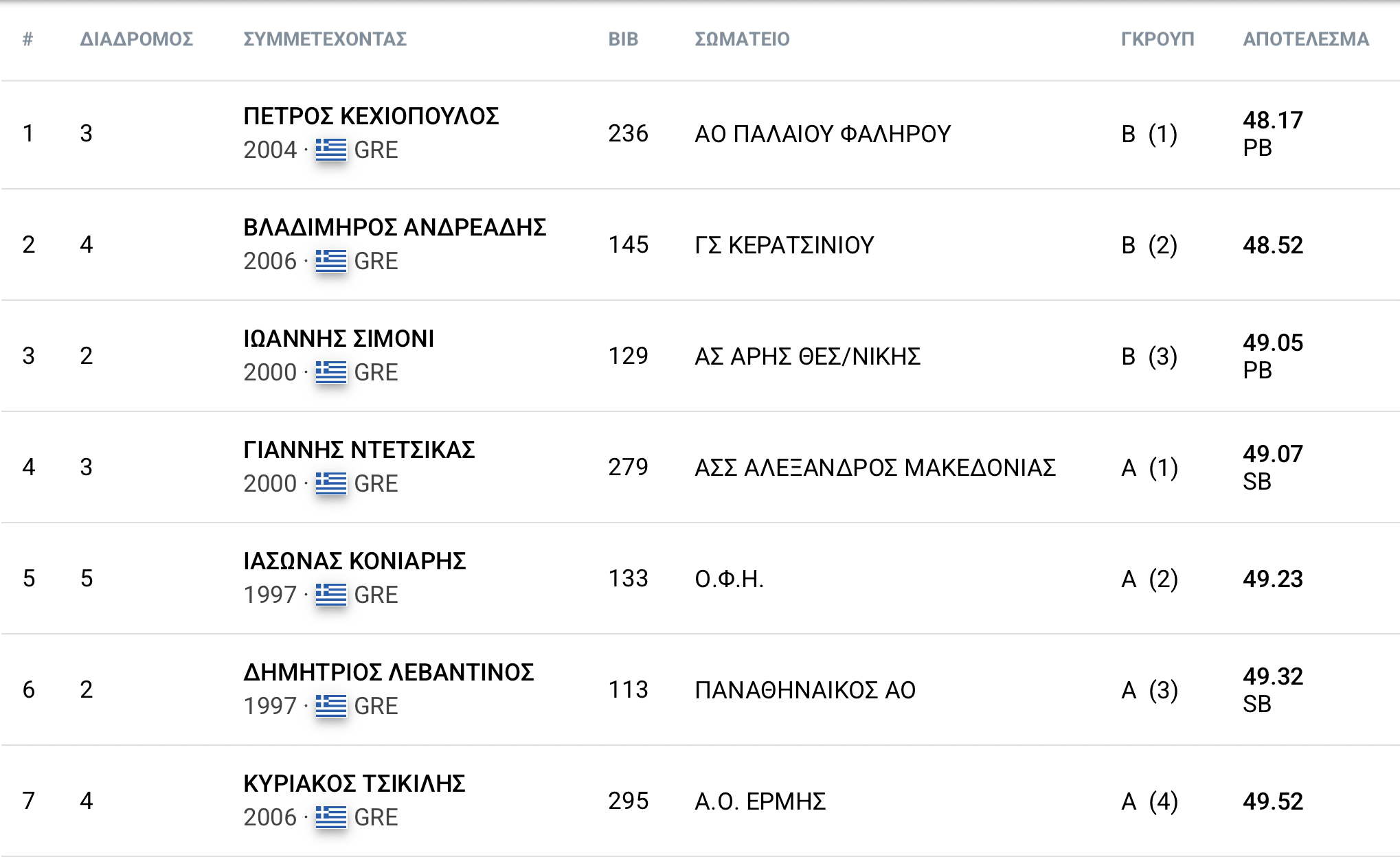Click the flag icon under ΙΑΣΩΝΑΣ ΚΟΝΙΑΡΗΣ
This screenshot has height=857, width=1400.
[331, 595]
